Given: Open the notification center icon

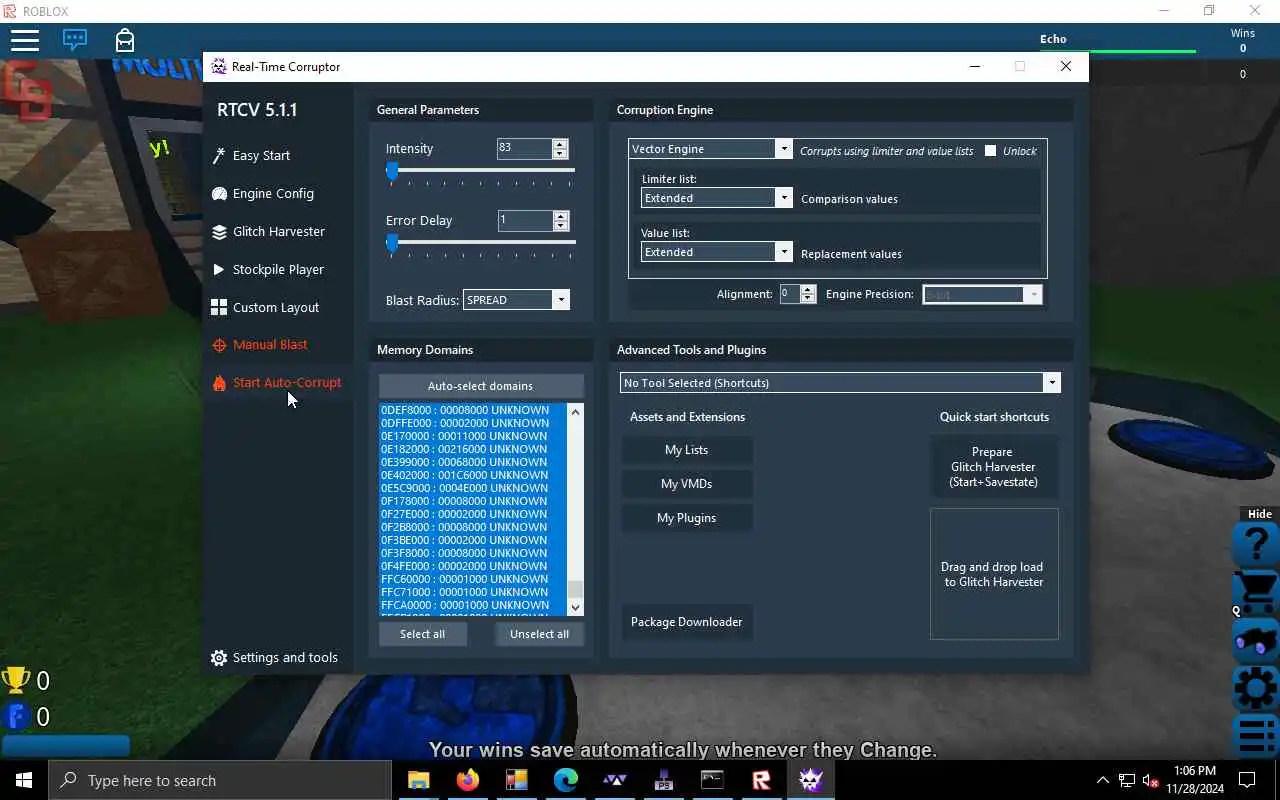Looking at the screenshot, I should (1247, 780).
